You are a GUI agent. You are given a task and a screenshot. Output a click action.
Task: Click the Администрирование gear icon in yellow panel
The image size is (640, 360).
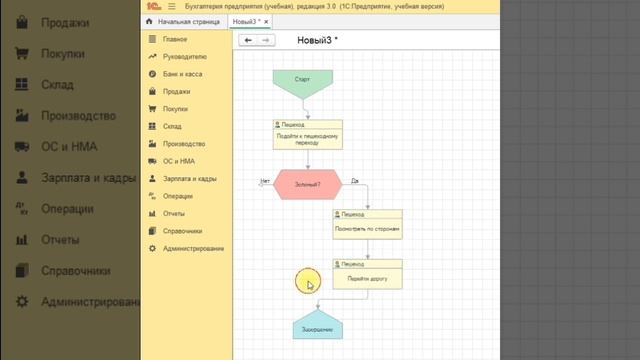pyautogui.click(x=152, y=248)
